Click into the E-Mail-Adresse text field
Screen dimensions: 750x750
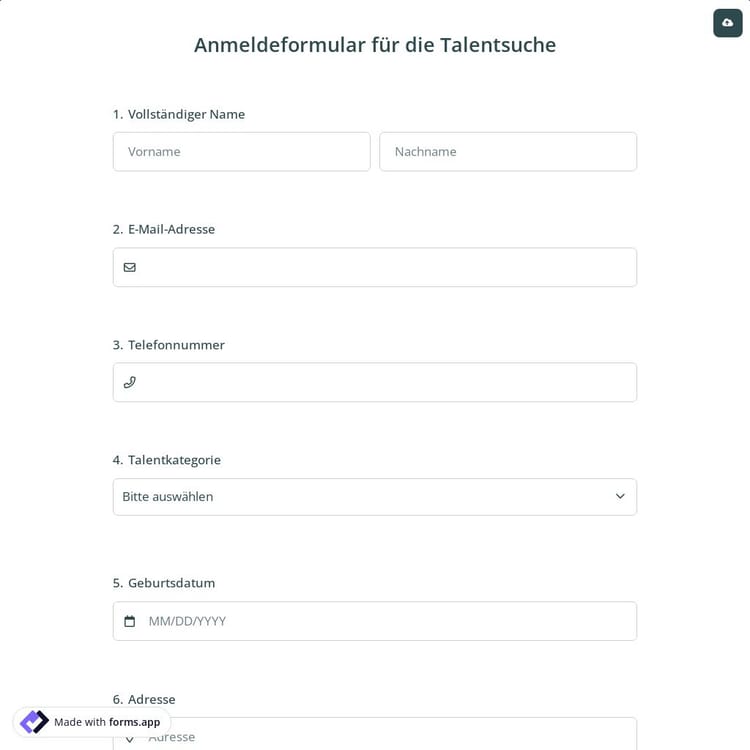click(x=385, y=267)
